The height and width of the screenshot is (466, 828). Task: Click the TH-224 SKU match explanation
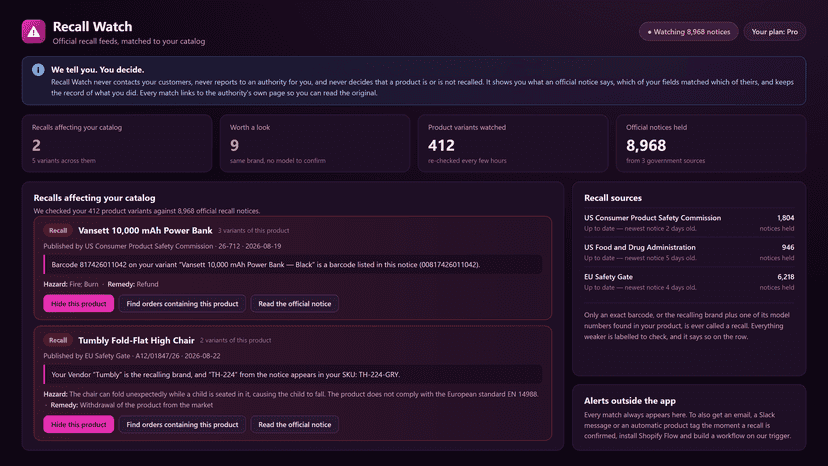pyautogui.click(x=293, y=375)
